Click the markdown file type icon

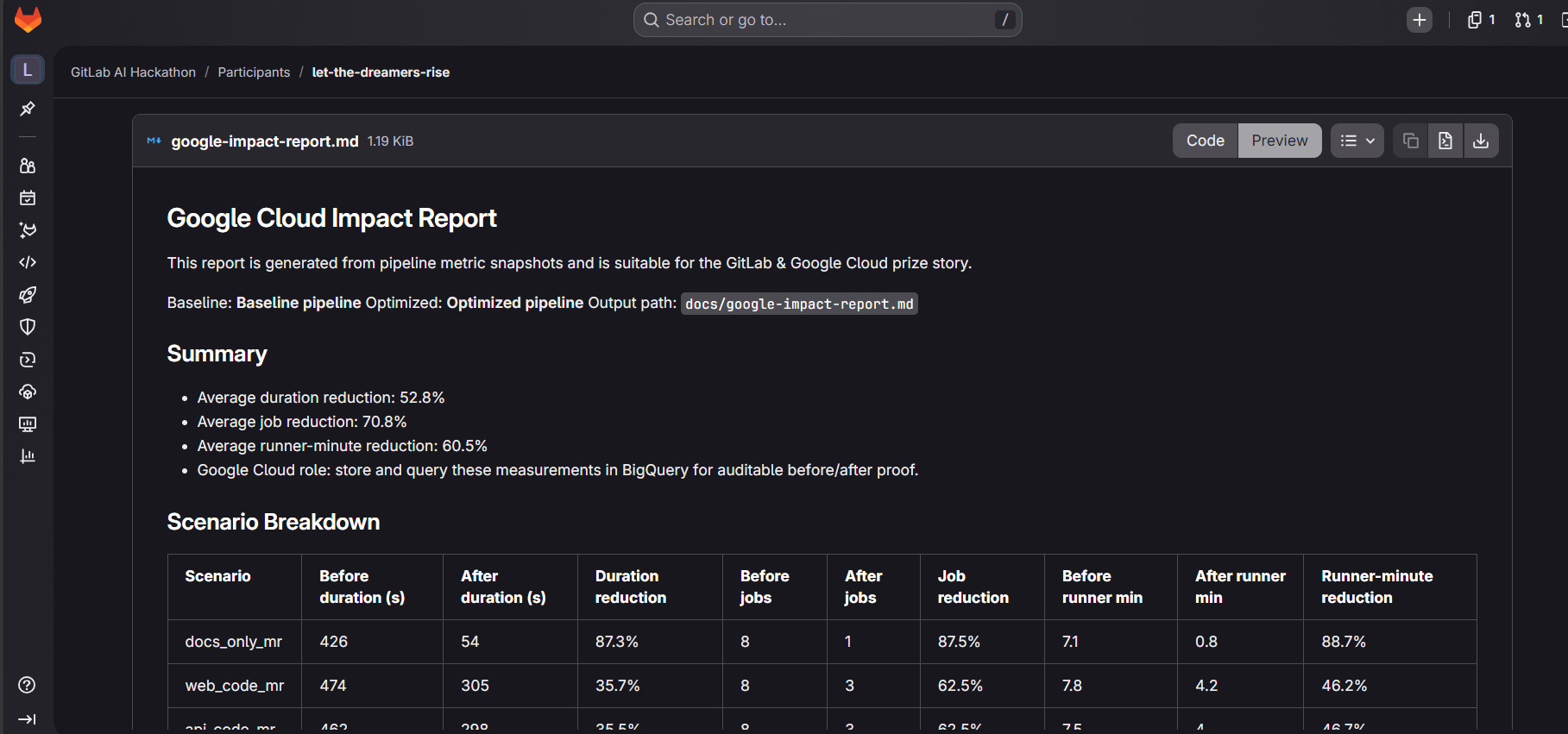154,141
